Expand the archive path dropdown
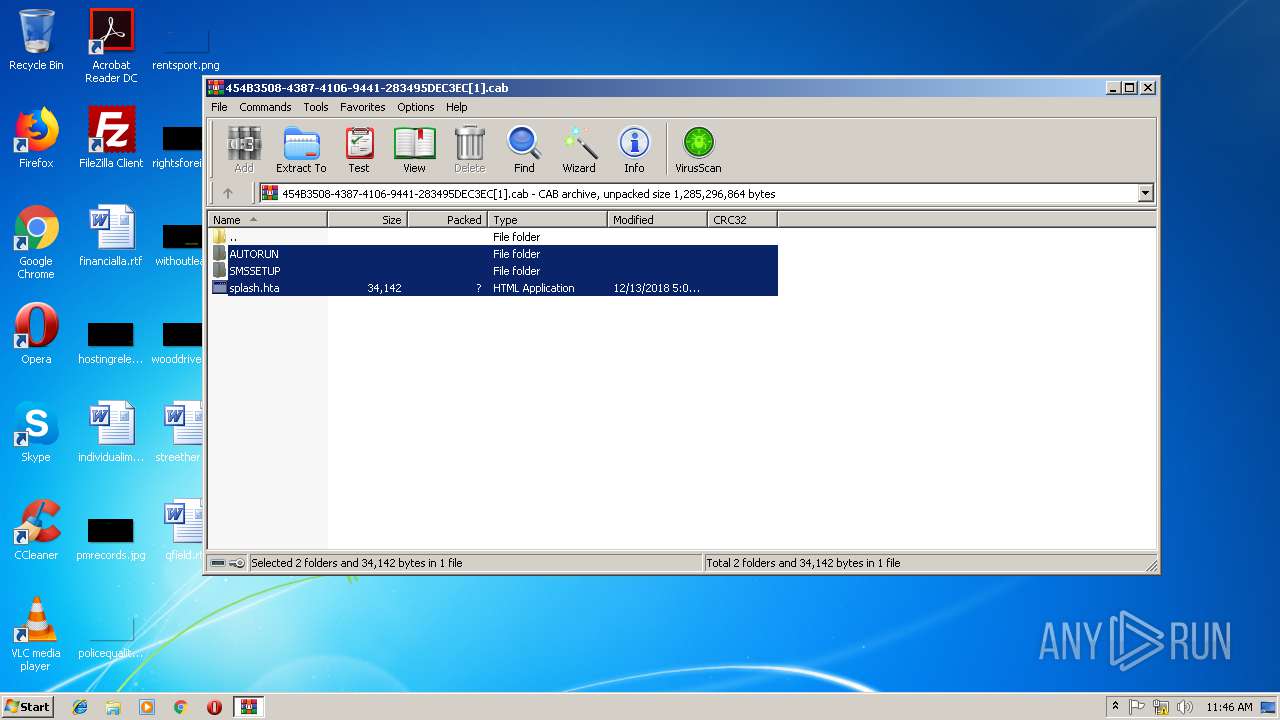Image resolution: width=1280 pixels, height=720 pixels. pyautogui.click(x=1146, y=194)
